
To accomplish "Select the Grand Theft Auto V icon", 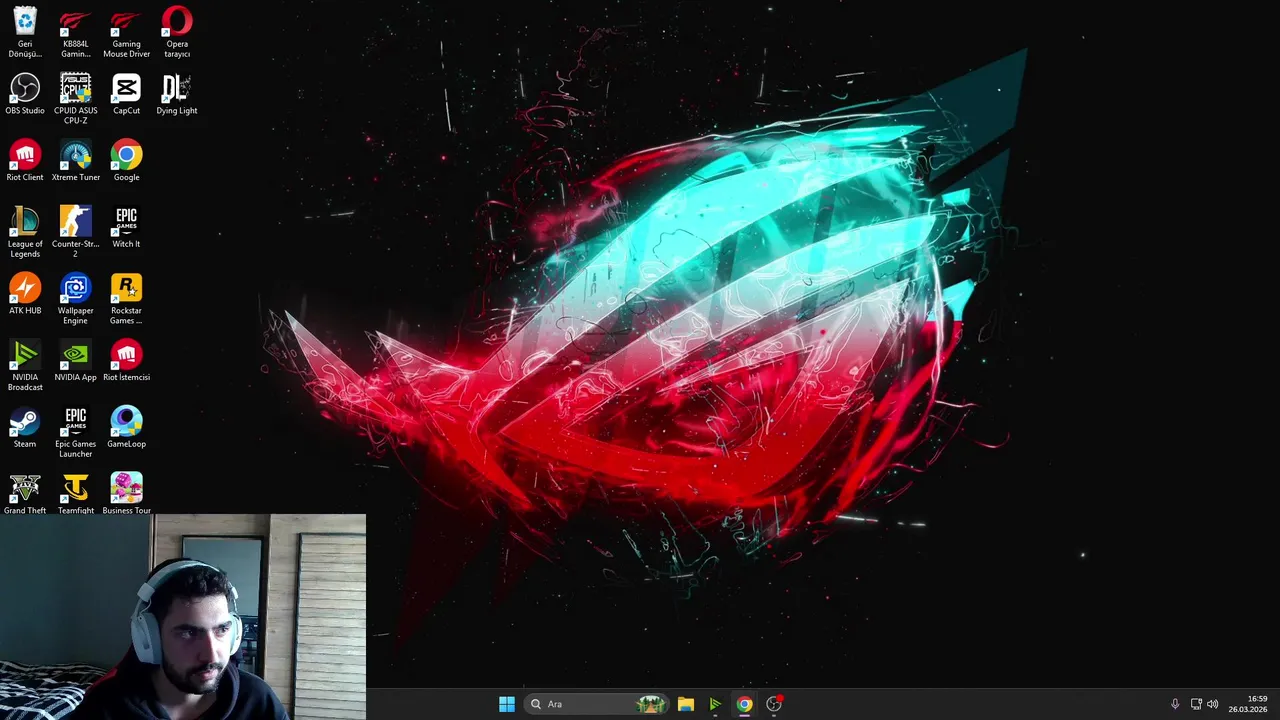I will click(x=25, y=494).
